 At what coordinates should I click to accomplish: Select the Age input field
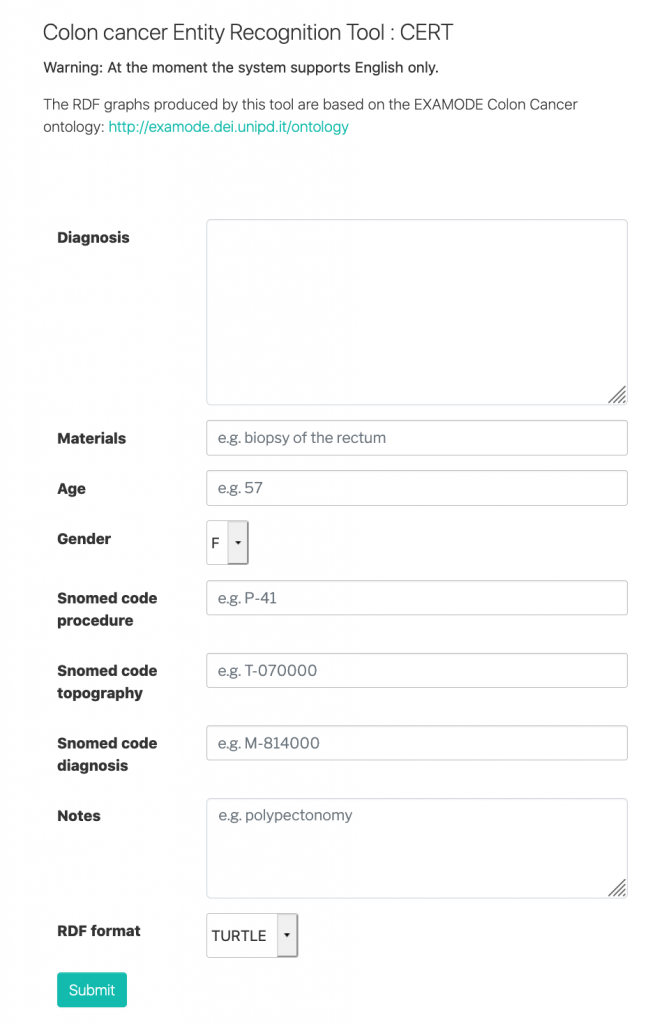[x=417, y=488]
